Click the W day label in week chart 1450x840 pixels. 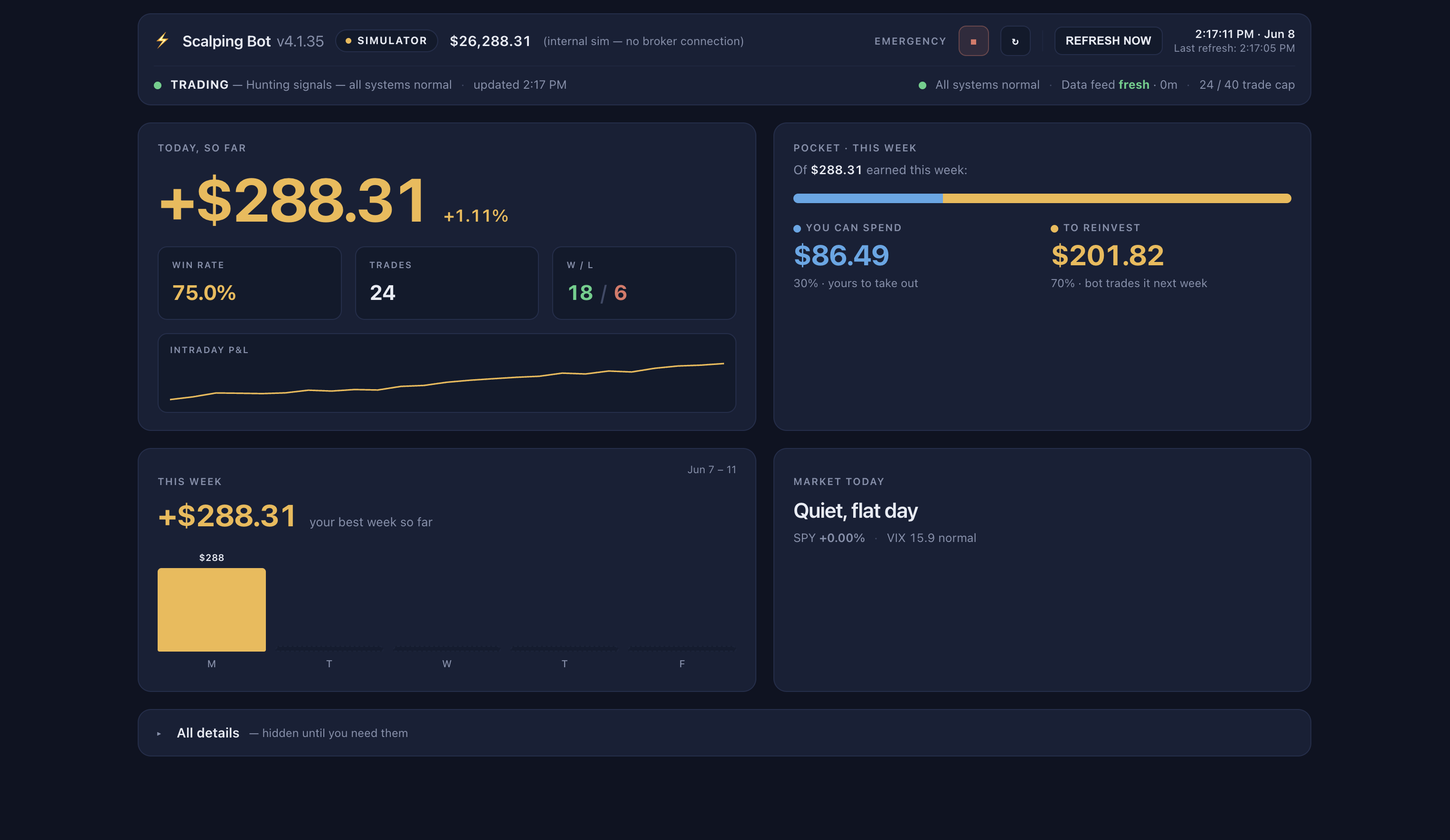click(446, 663)
